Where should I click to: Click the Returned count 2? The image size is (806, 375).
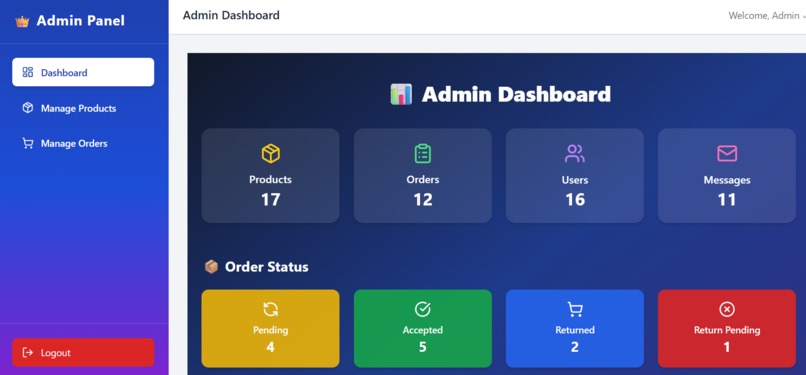[x=575, y=347]
